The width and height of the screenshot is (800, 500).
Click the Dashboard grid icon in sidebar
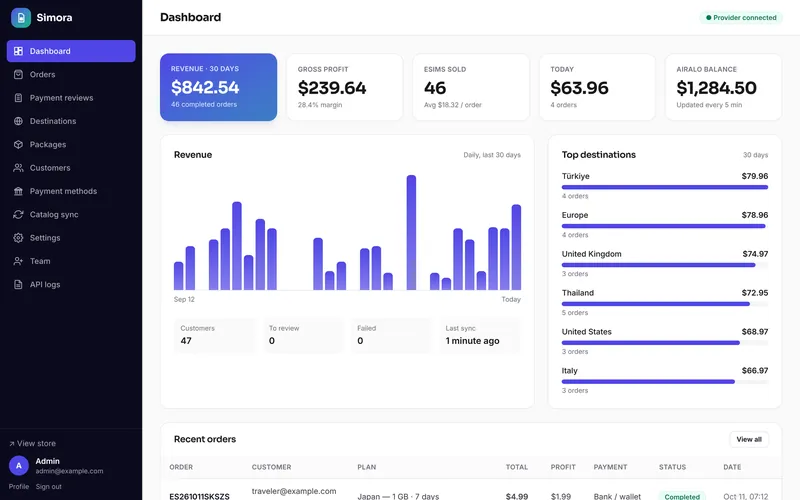pyautogui.click(x=18, y=51)
